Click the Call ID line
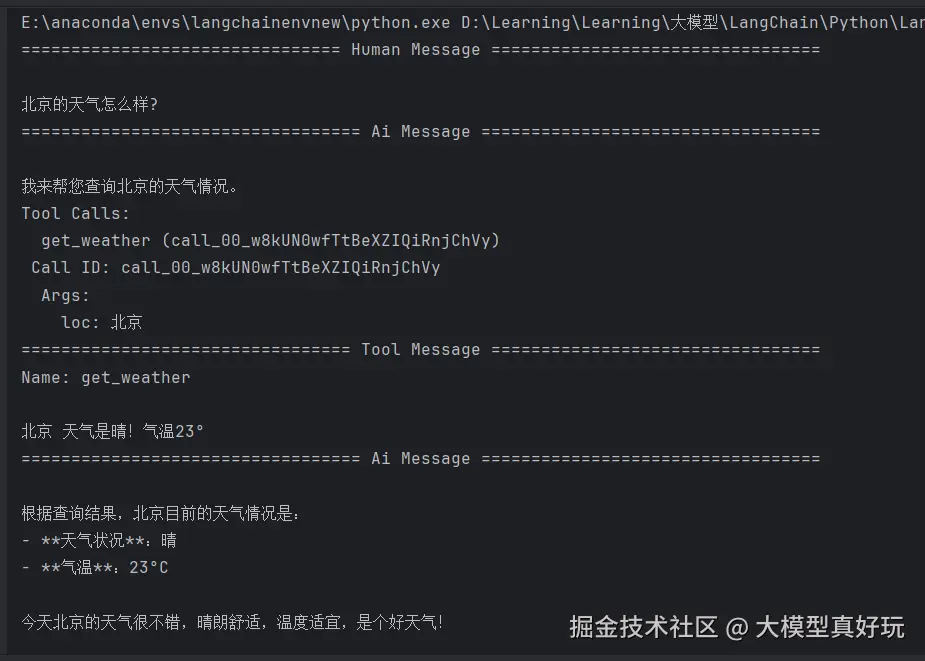 pos(236,267)
